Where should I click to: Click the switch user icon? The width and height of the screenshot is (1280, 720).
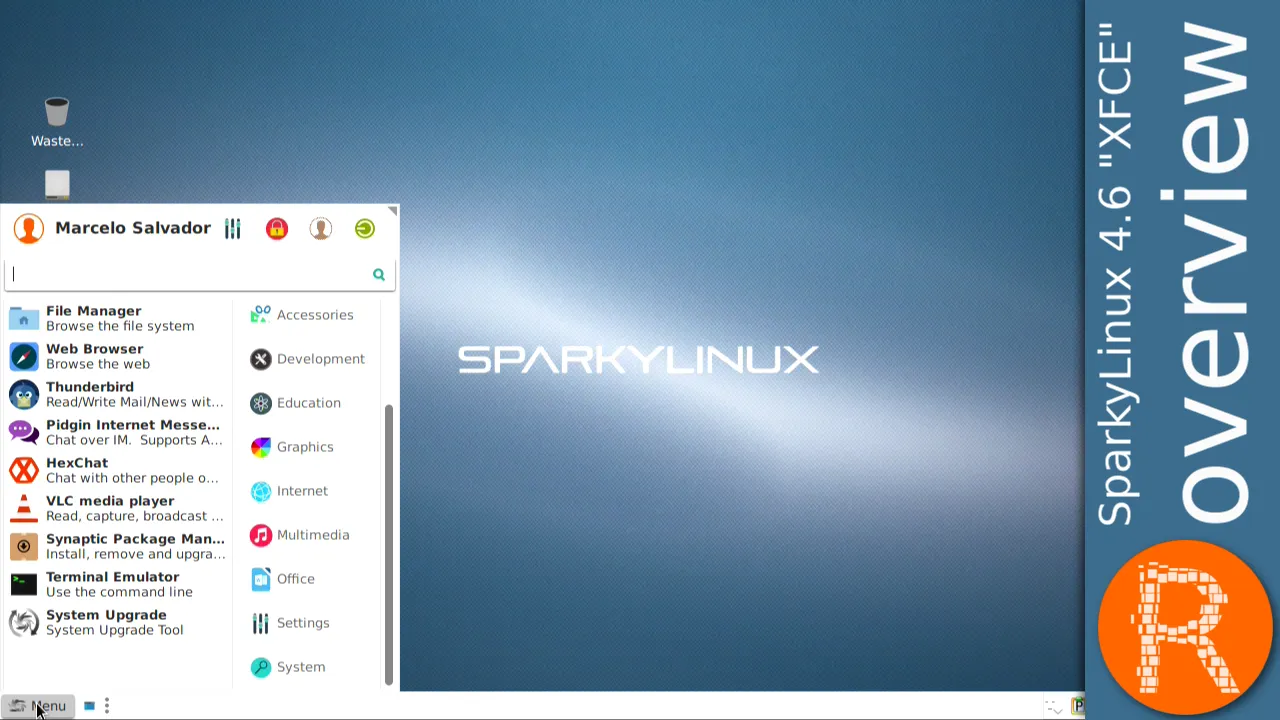(x=320, y=229)
